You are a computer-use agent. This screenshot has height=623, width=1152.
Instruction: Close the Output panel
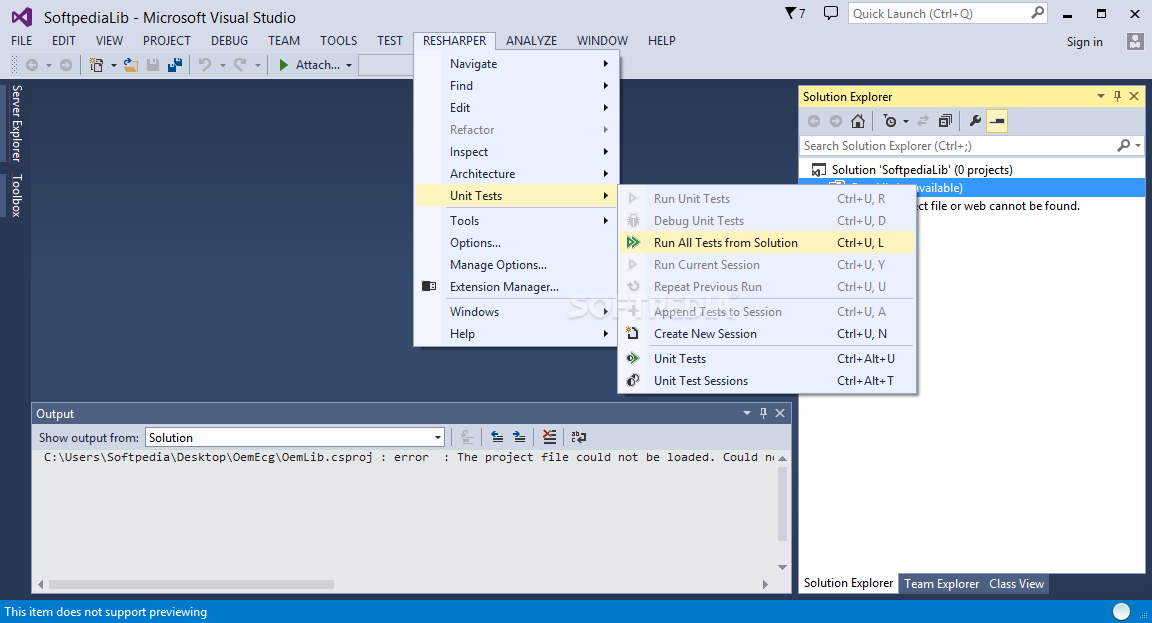click(x=780, y=414)
